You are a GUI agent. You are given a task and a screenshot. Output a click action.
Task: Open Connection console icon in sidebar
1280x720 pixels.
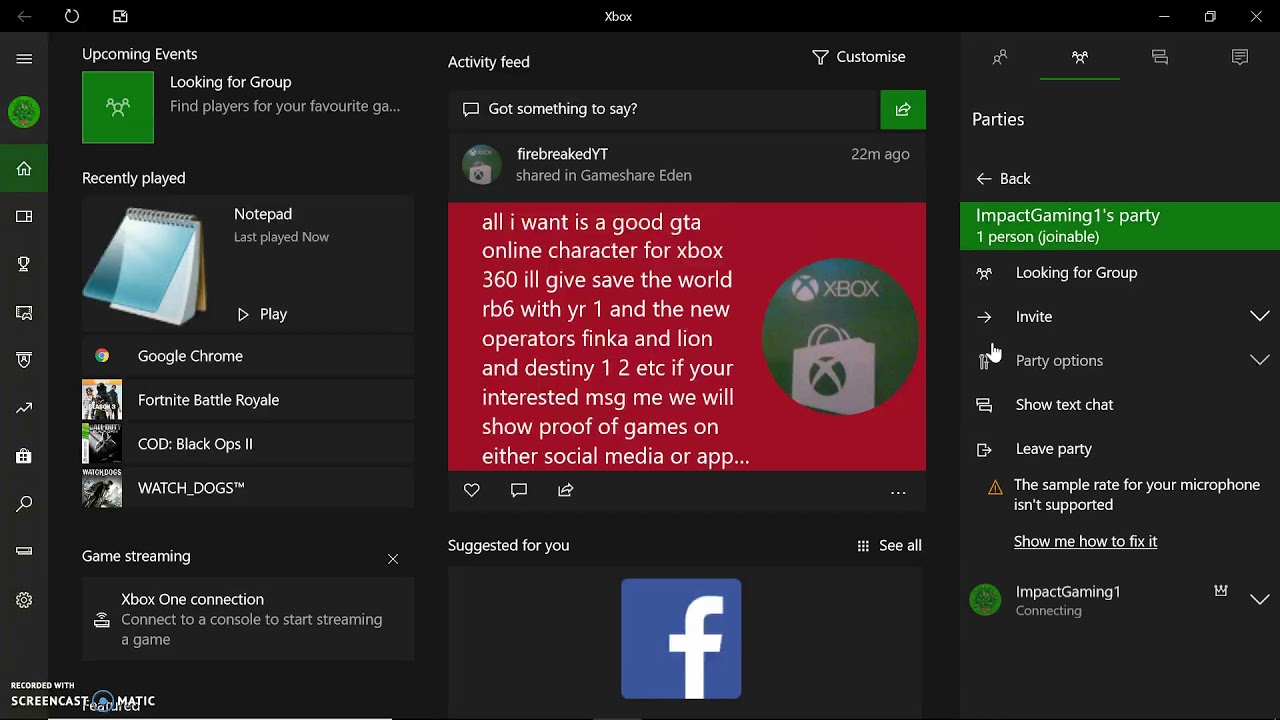pyautogui.click(x=24, y=551)
